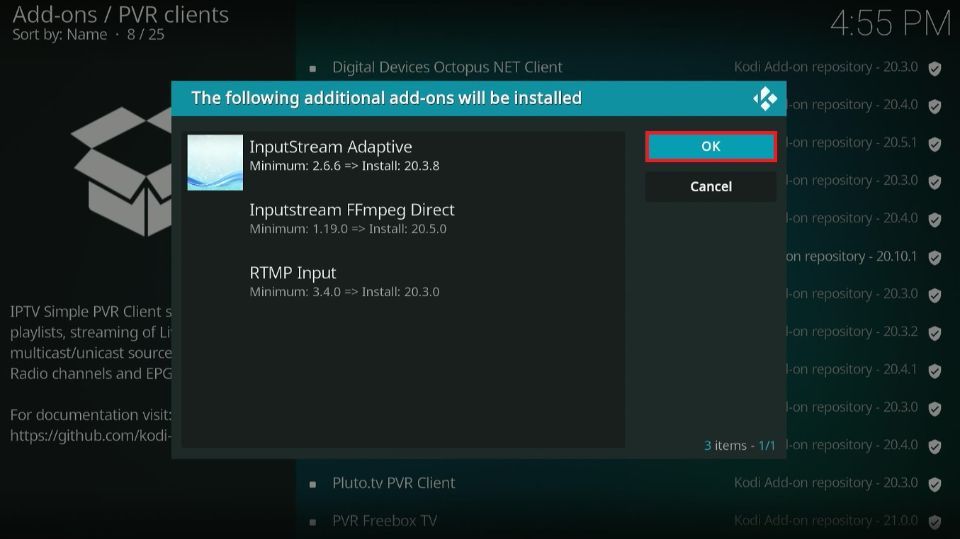Click 'Minimum: 3.4.0 => Install: 20.3.0' text
The width and height of the screenshot is (960, 539).
(x=344, y=292)
